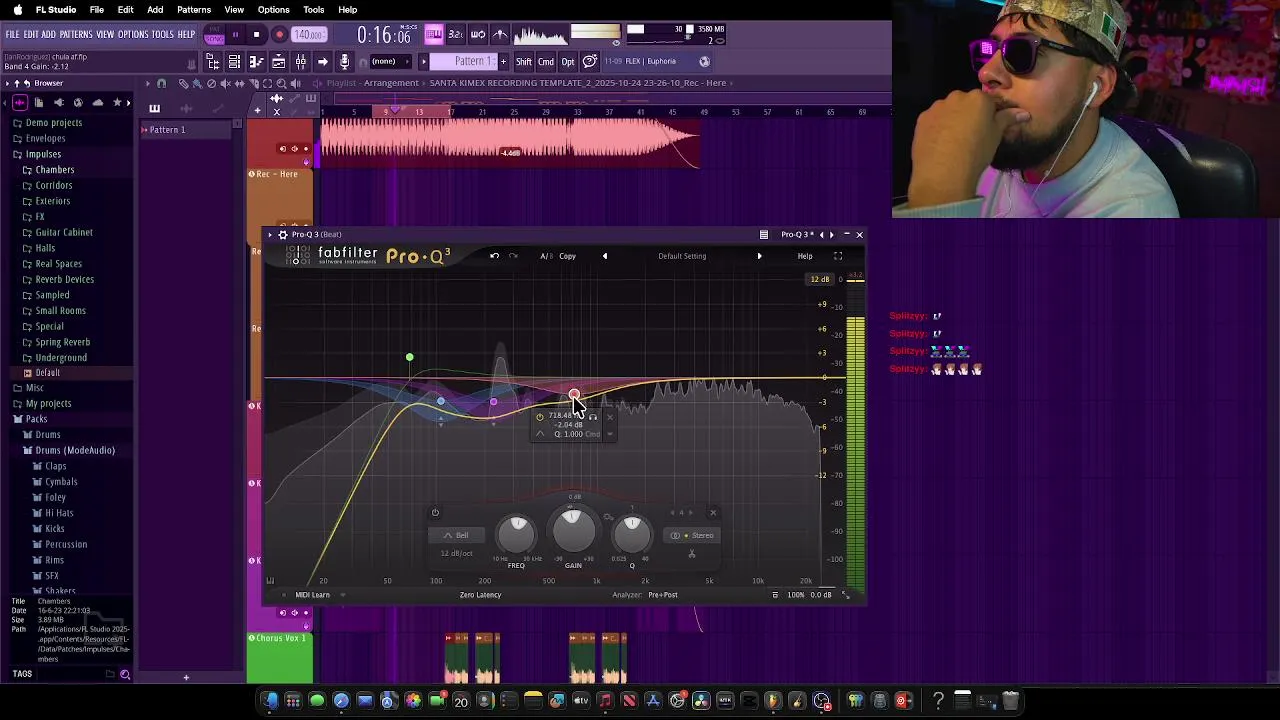The height and width of the screenshot is (720, 1280).
Task: Click the Stop transport button
Action: [x=257, y=35]
